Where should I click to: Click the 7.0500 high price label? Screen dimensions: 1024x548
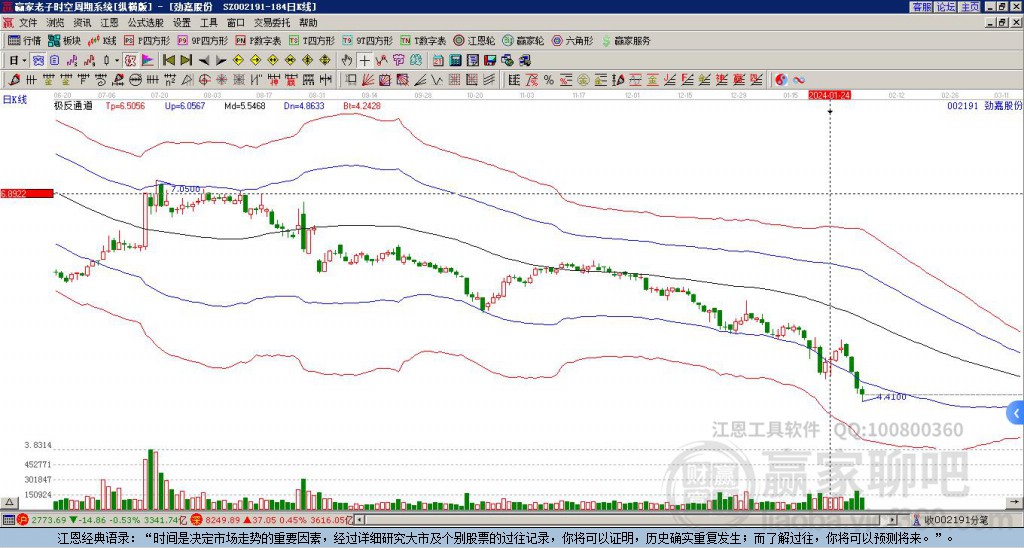[x=185, y=189]
